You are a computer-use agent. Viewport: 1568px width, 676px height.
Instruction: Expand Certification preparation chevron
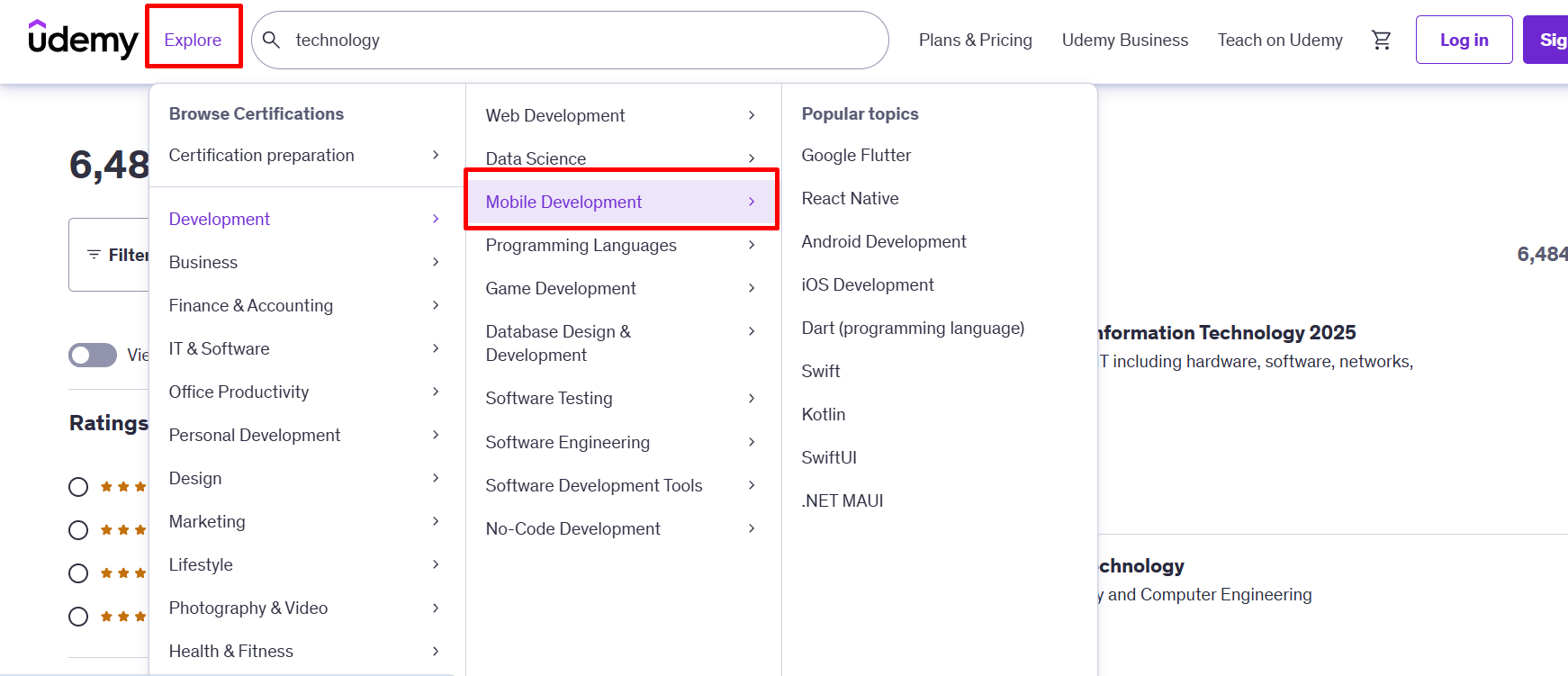(x=436, y=155)
